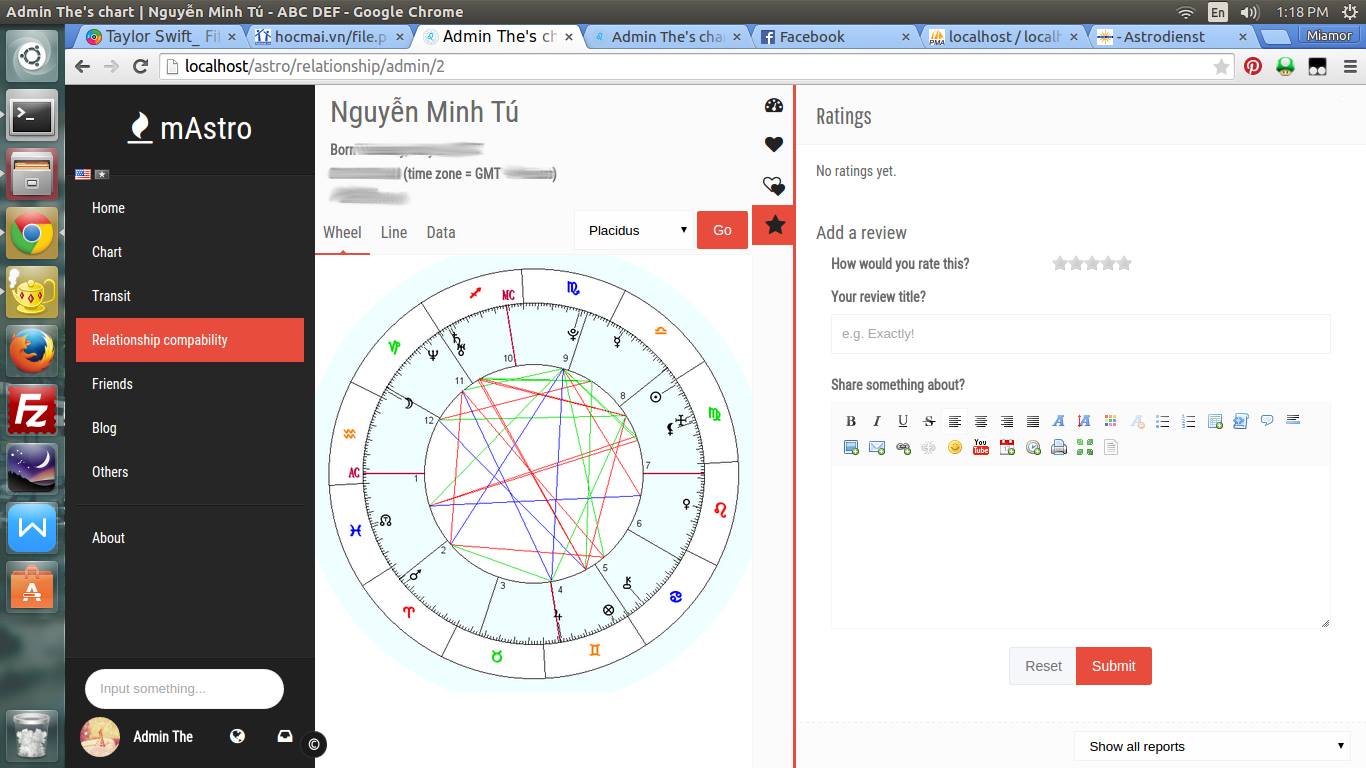Toggle underline formatting in review editor
Image resolution: width=1366 pixels, height=768 pixels.
tap(903, 421)
